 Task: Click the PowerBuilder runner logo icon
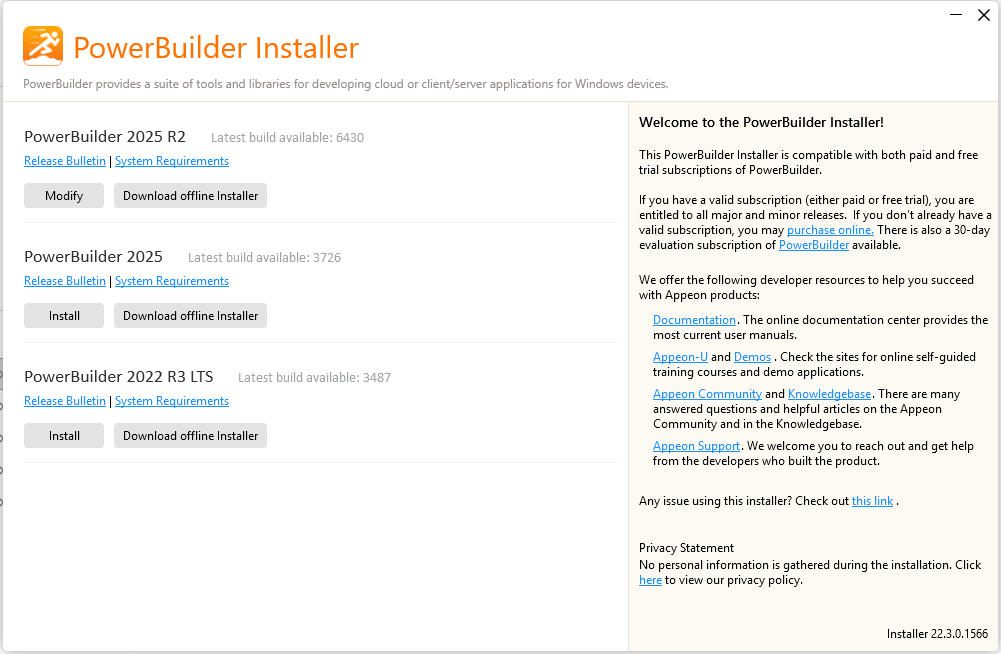coord(43,46)
